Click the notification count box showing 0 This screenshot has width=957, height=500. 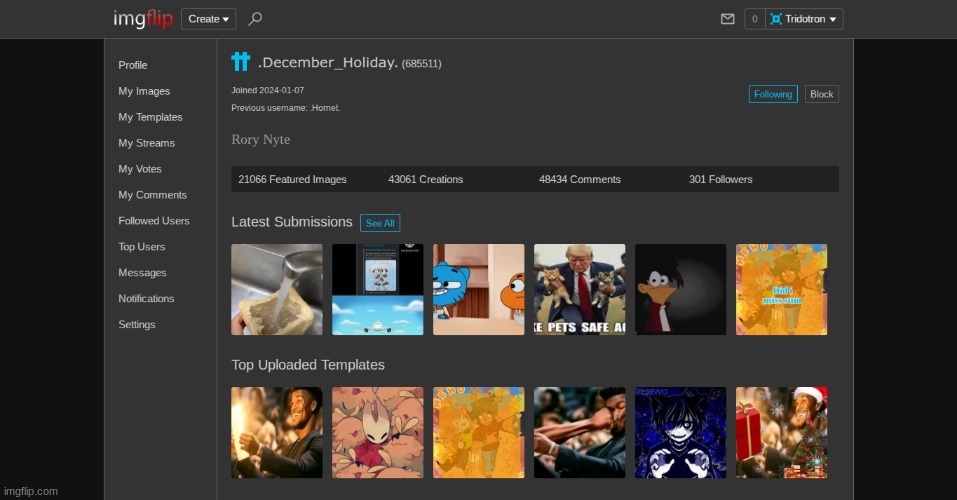tap(754, 19)
